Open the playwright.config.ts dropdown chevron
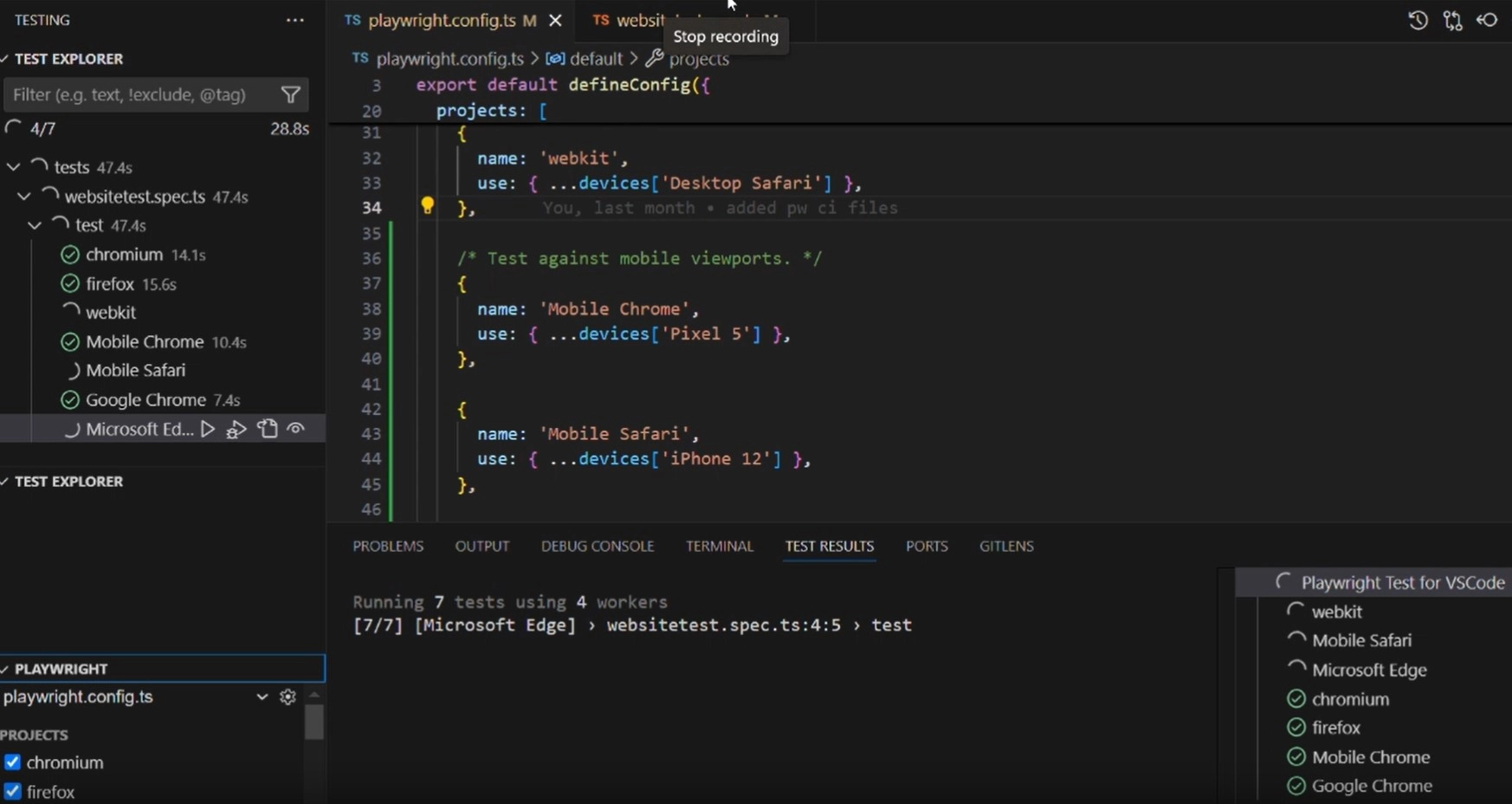Screen dimensions: 1512x804 coord(262,697)
